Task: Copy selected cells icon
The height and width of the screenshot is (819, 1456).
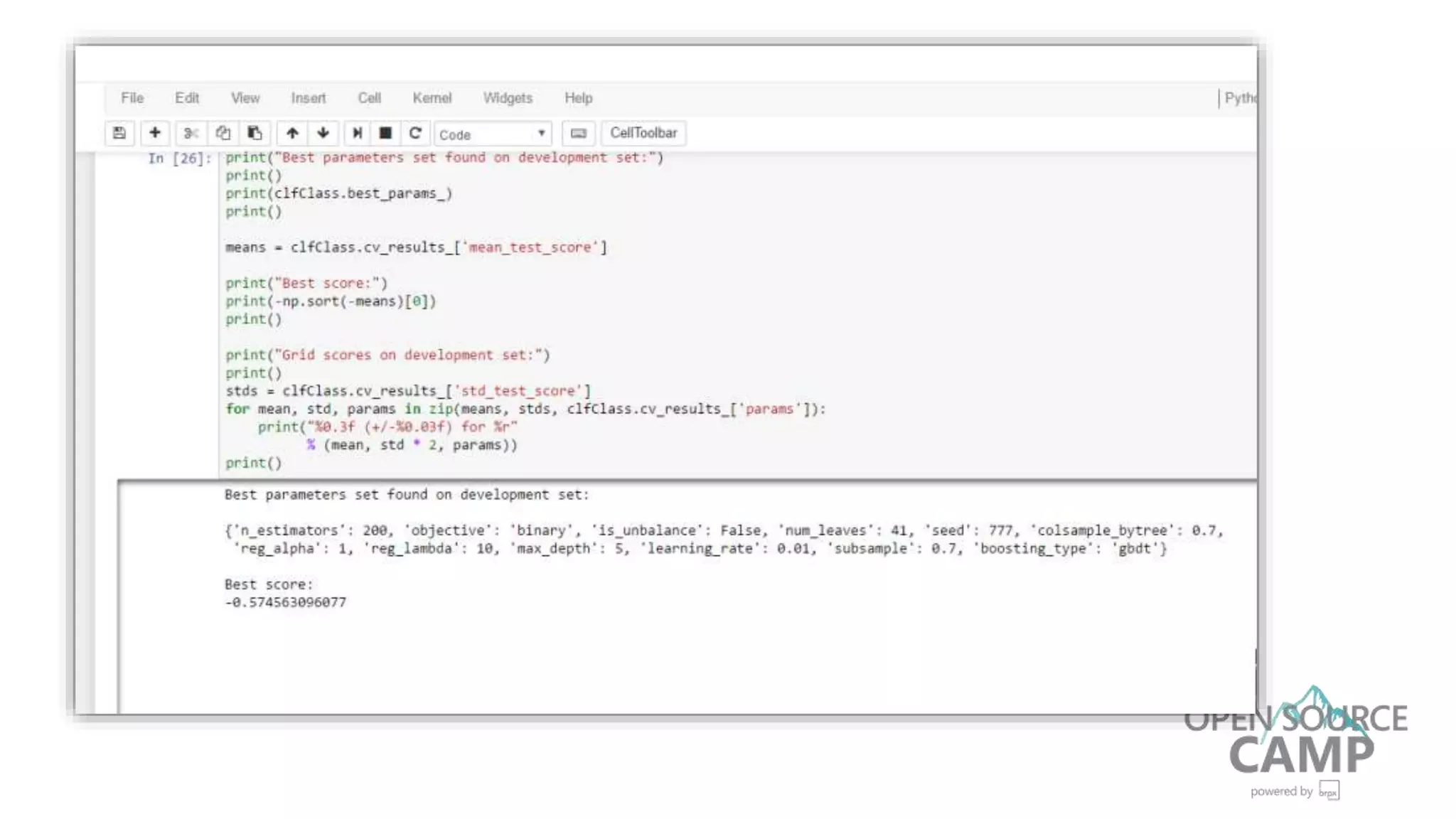Action: click(223, 133)
